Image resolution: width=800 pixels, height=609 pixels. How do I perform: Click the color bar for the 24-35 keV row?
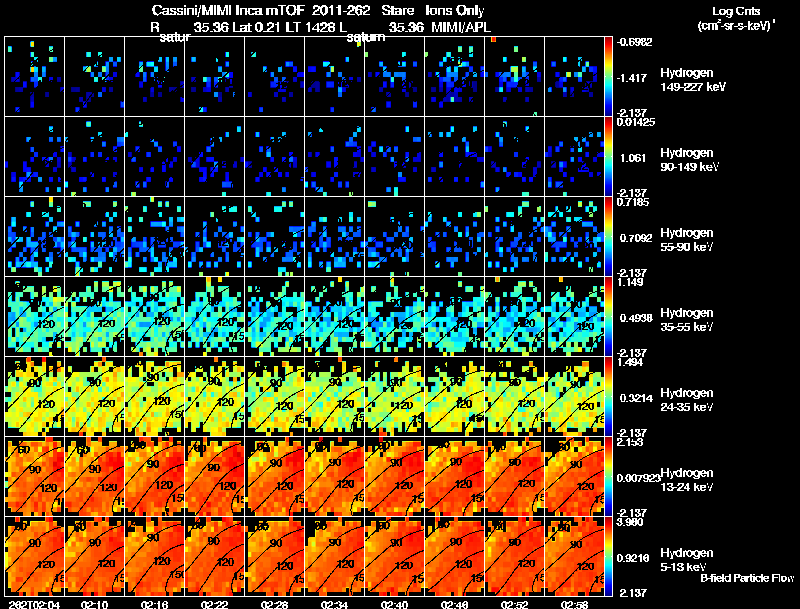608,397
